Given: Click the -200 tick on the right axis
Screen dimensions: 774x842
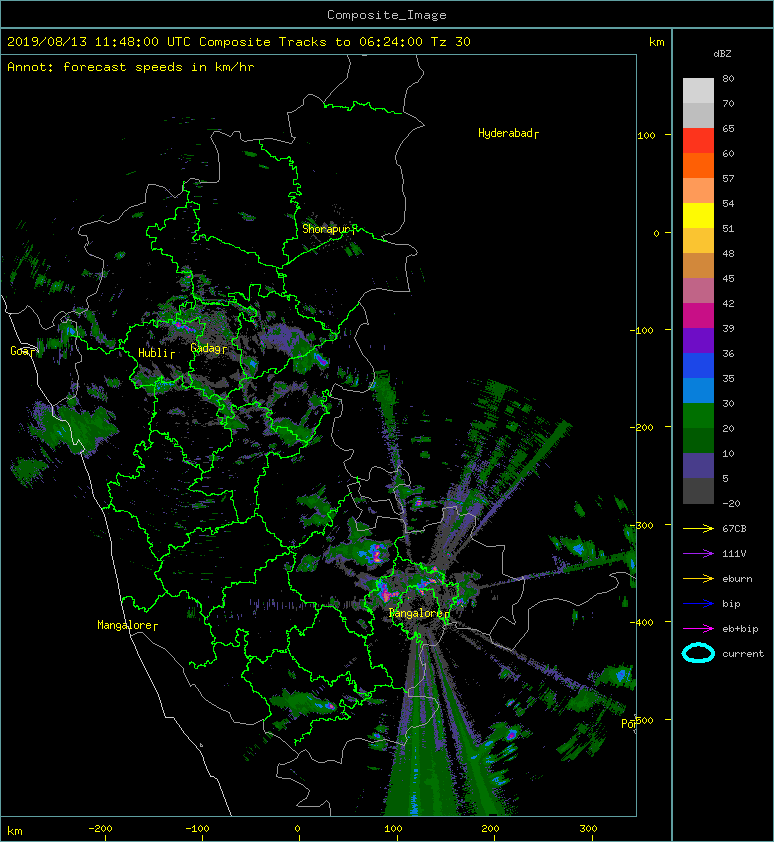Looking at the screenshot, I should (x=642, y=427).
